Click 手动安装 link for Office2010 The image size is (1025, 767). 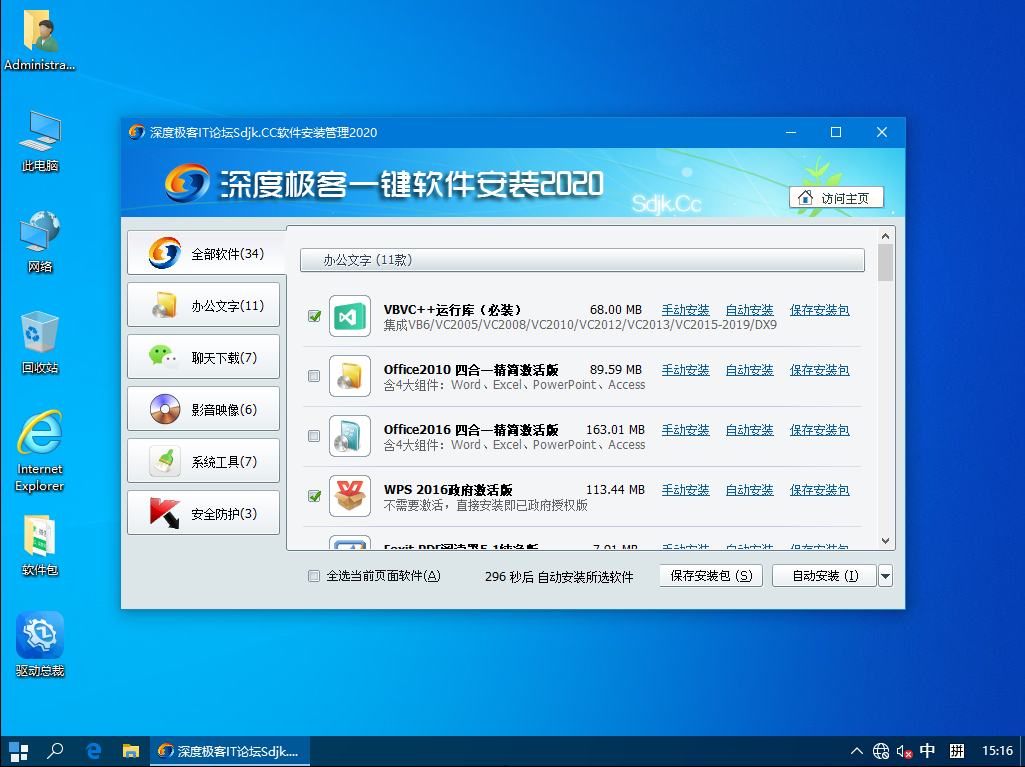pyautogui.click(x=685, y=370)
